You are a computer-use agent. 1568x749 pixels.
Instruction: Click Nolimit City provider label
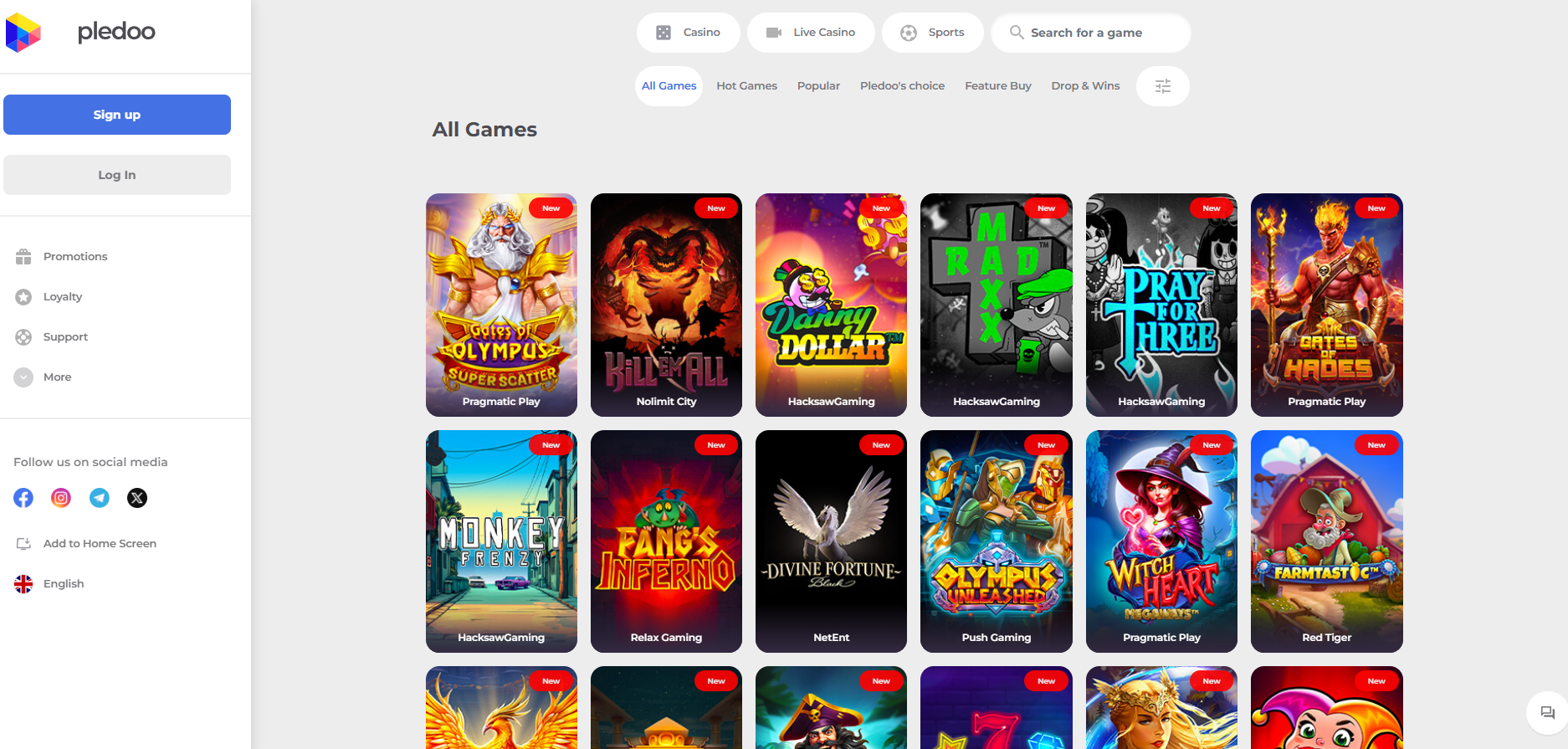coord(666,402)
